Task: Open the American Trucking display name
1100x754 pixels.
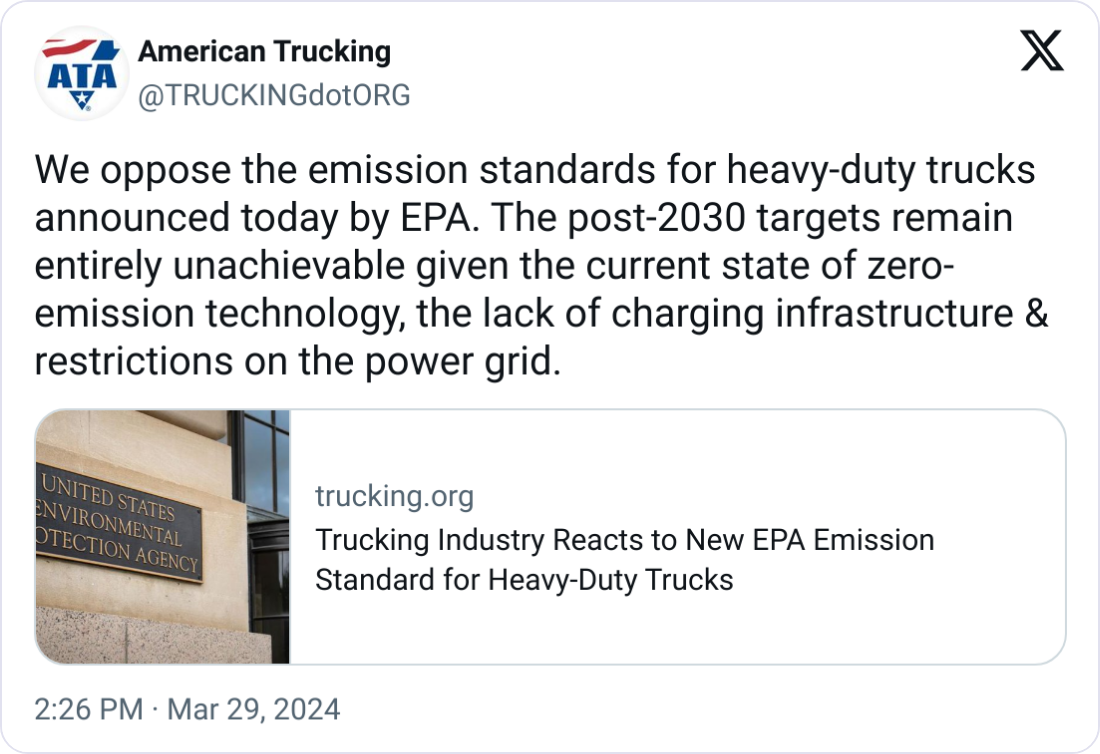Action: click(x=264, y=50)
